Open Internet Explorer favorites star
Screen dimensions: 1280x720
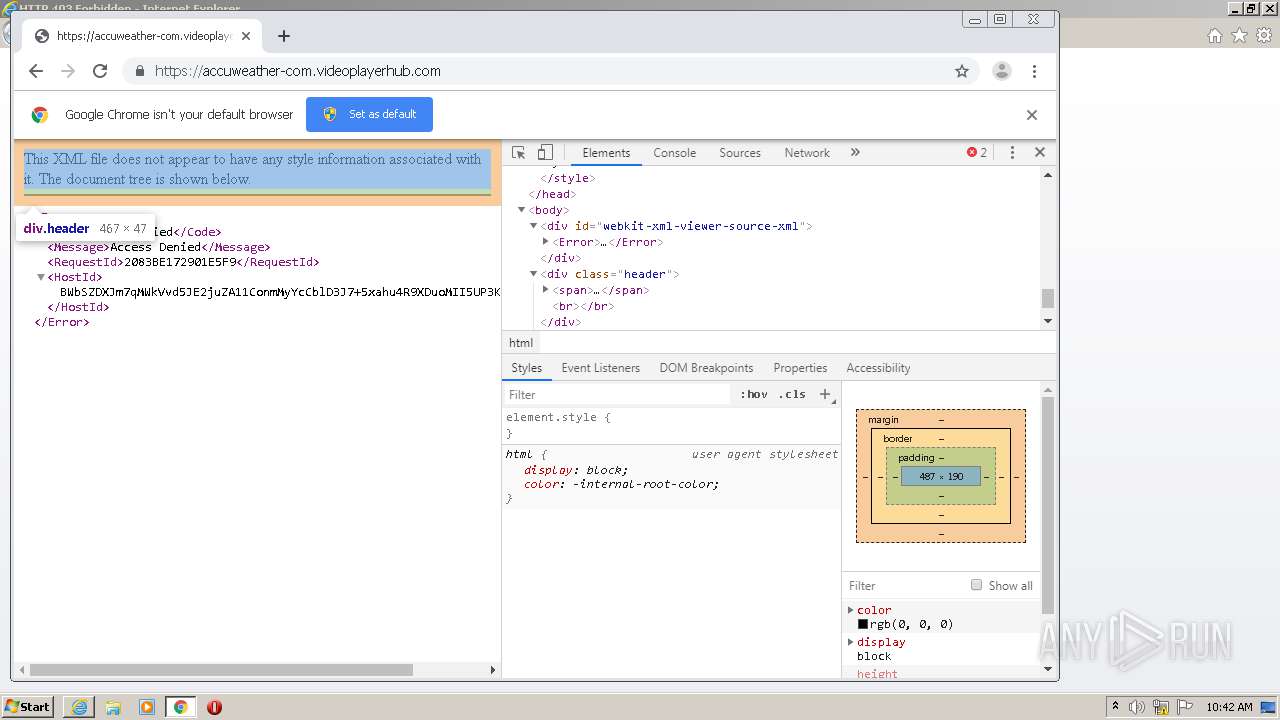(1239, 35)
